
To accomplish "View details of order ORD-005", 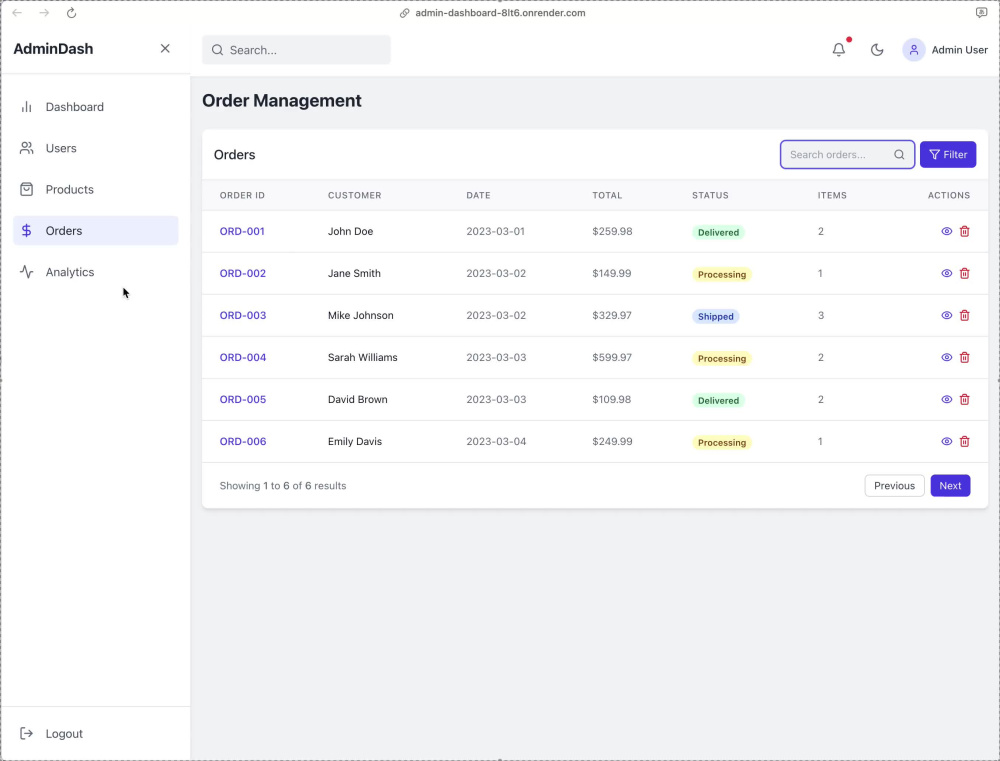I will pos(946,400).
